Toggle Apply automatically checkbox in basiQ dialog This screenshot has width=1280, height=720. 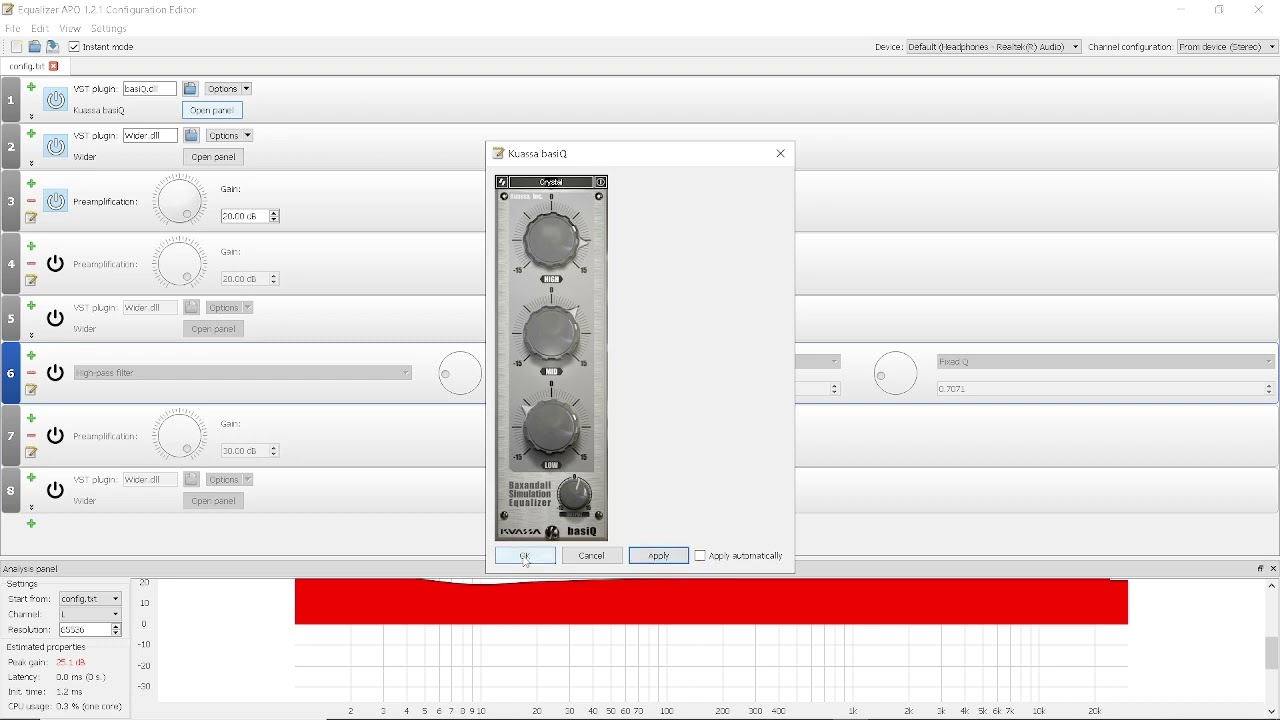pos(700,556)
